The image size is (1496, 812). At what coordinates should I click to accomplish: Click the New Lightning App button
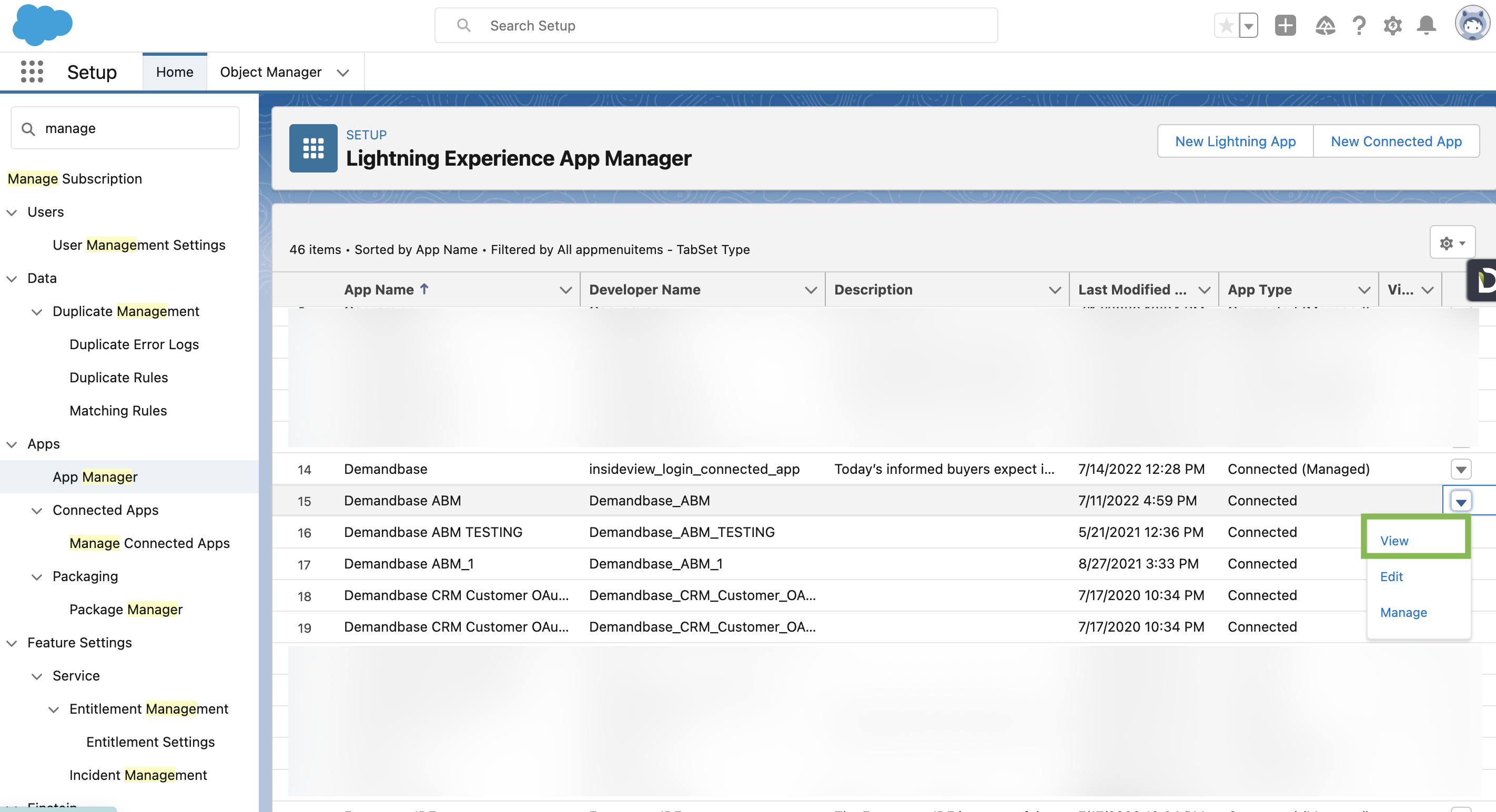click(1235, 141)
